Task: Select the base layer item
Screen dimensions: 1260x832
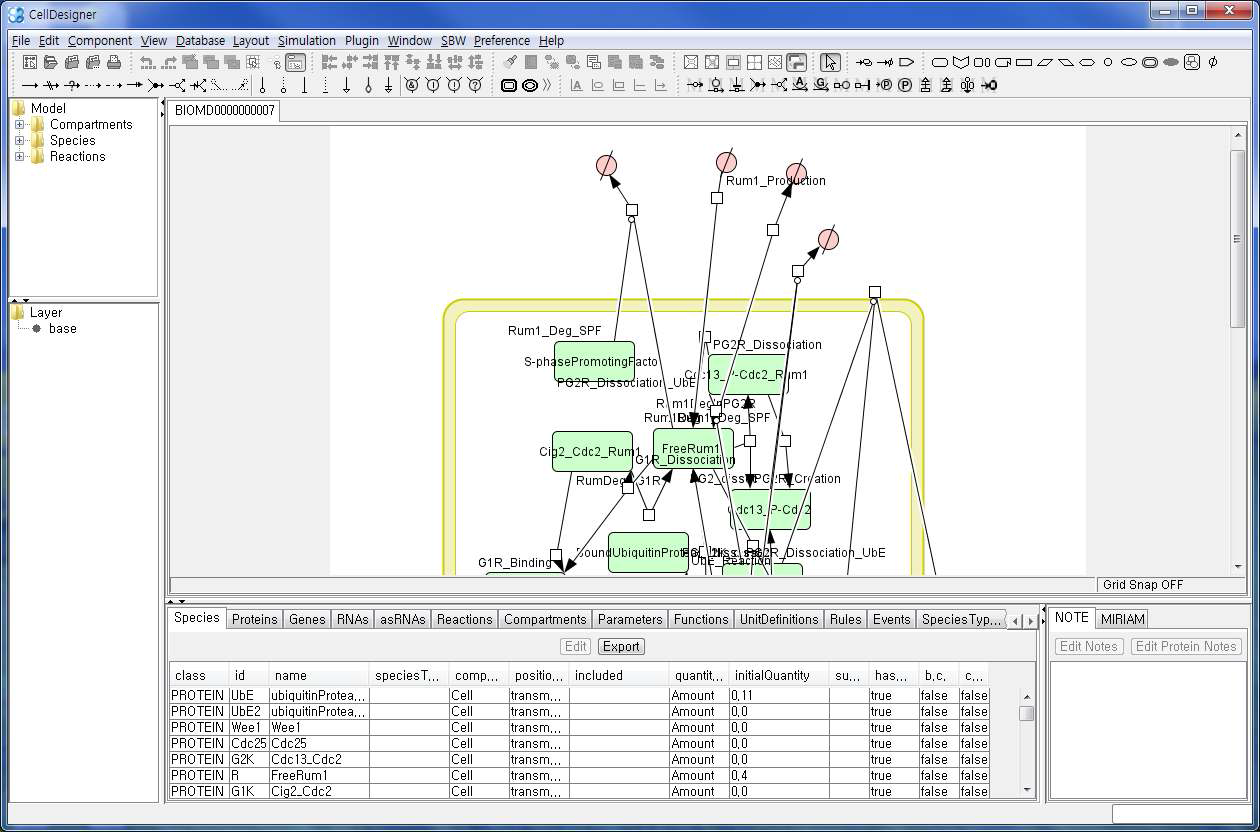Action: pyautogui.click(x=62, y=329)
